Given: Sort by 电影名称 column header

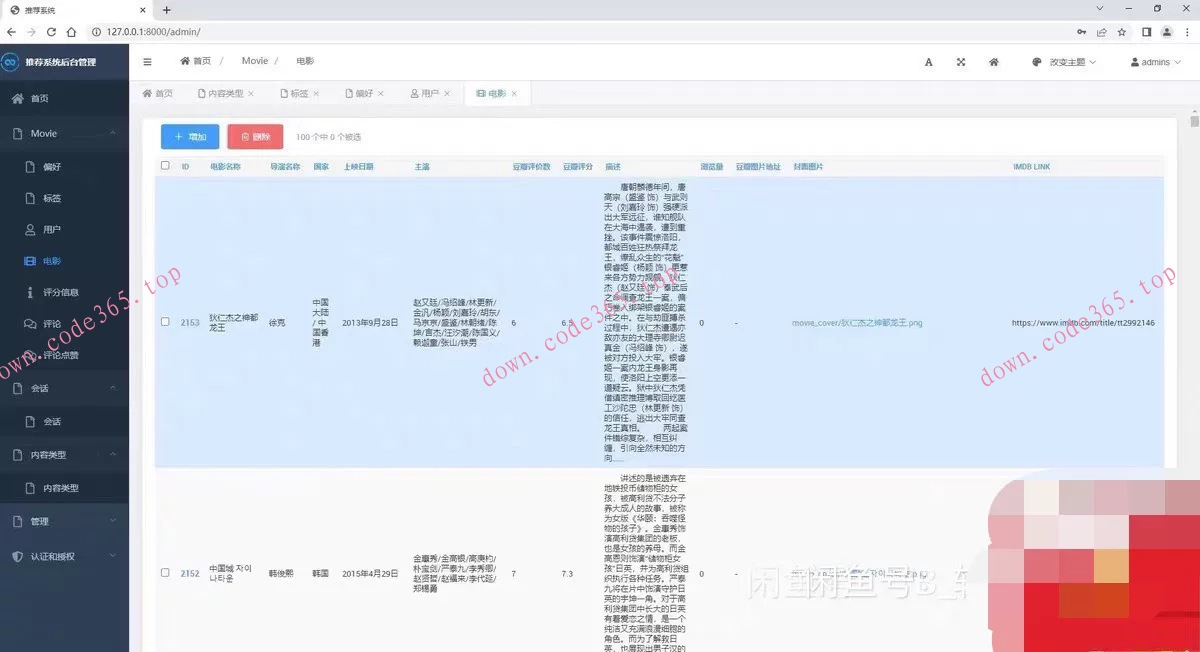Looking at the screenshot, I should [225, 167].
